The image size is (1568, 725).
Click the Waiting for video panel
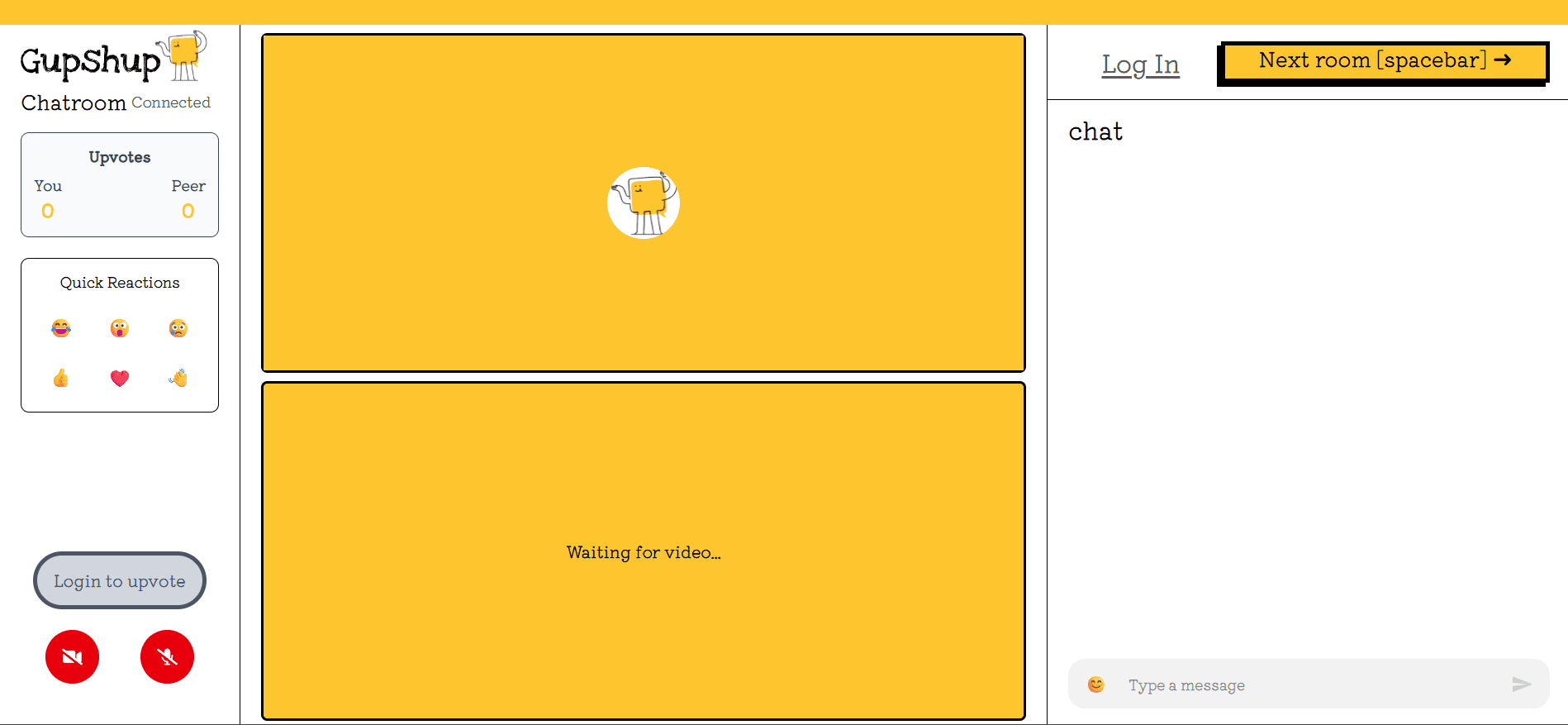pos(644,551)
